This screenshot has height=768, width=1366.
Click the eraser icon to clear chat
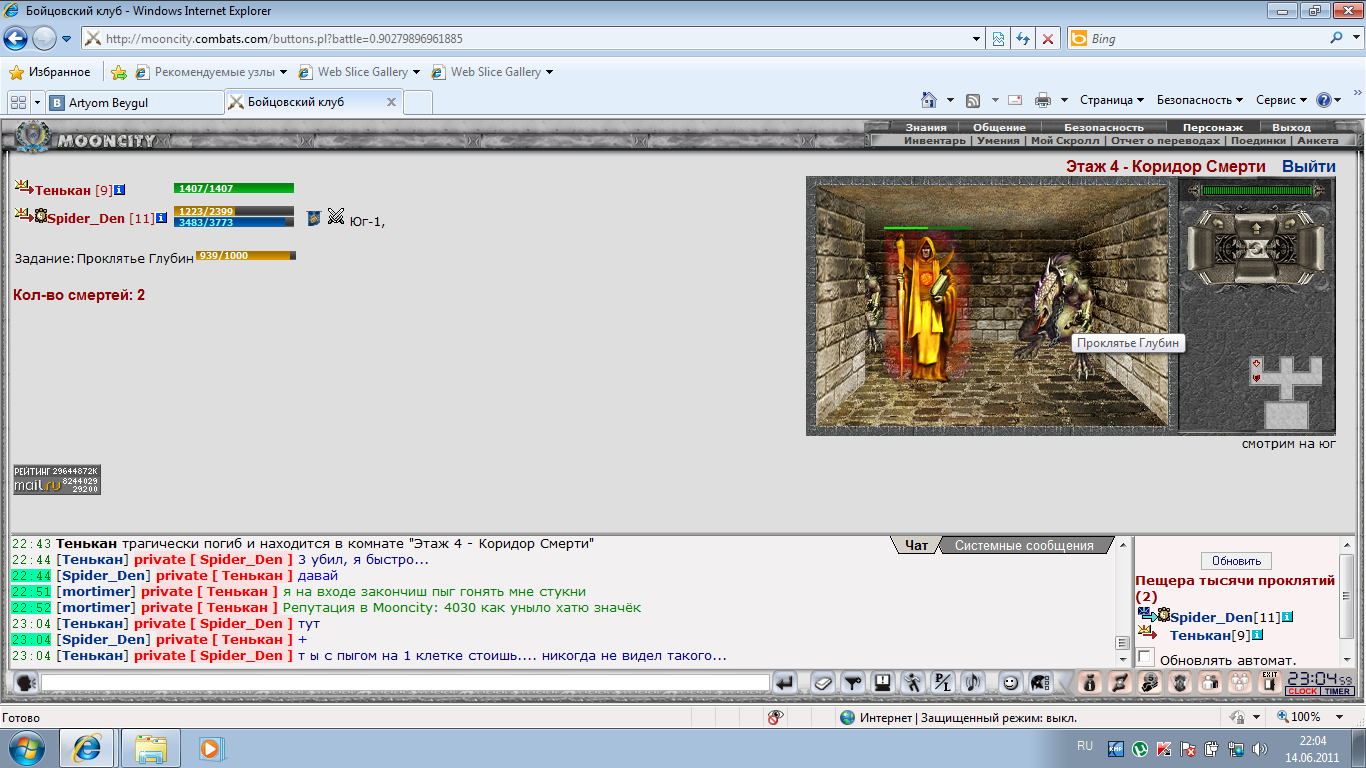[x=822, y=683]
